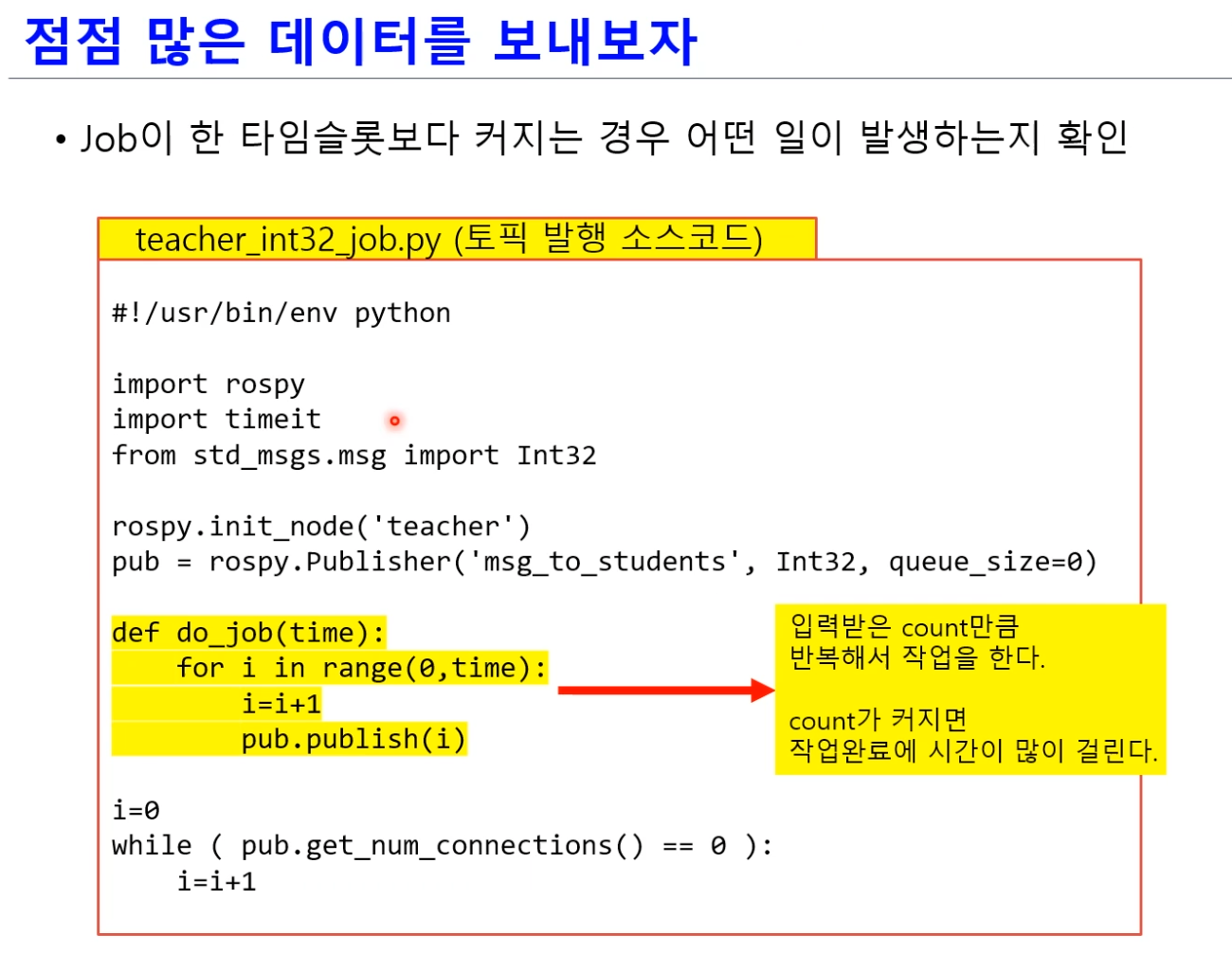Click the 'for i in range(0,time):' line
The image size is (1232, 953).
(362, 668)
